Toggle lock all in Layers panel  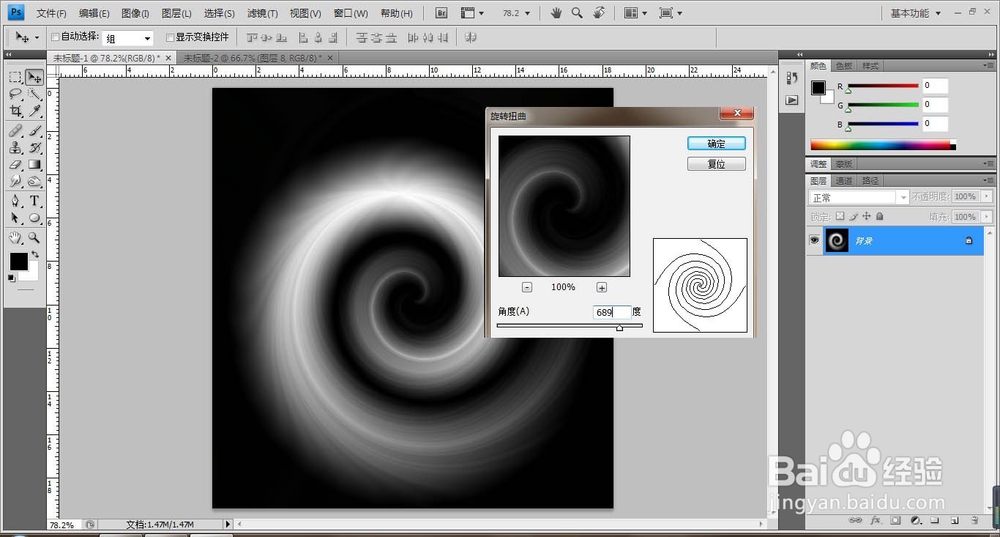(x=879, y=216)
